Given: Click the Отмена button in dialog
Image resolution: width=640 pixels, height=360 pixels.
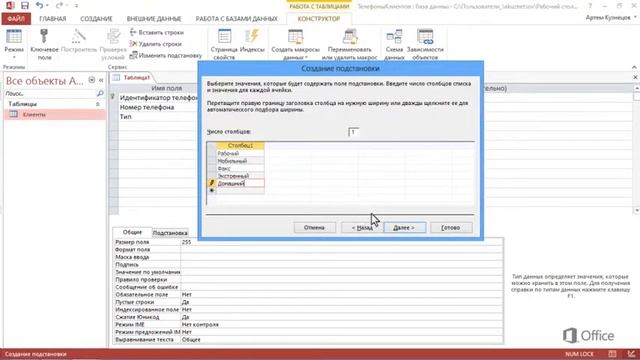Looking at the screenshot, I should point(314,227).
